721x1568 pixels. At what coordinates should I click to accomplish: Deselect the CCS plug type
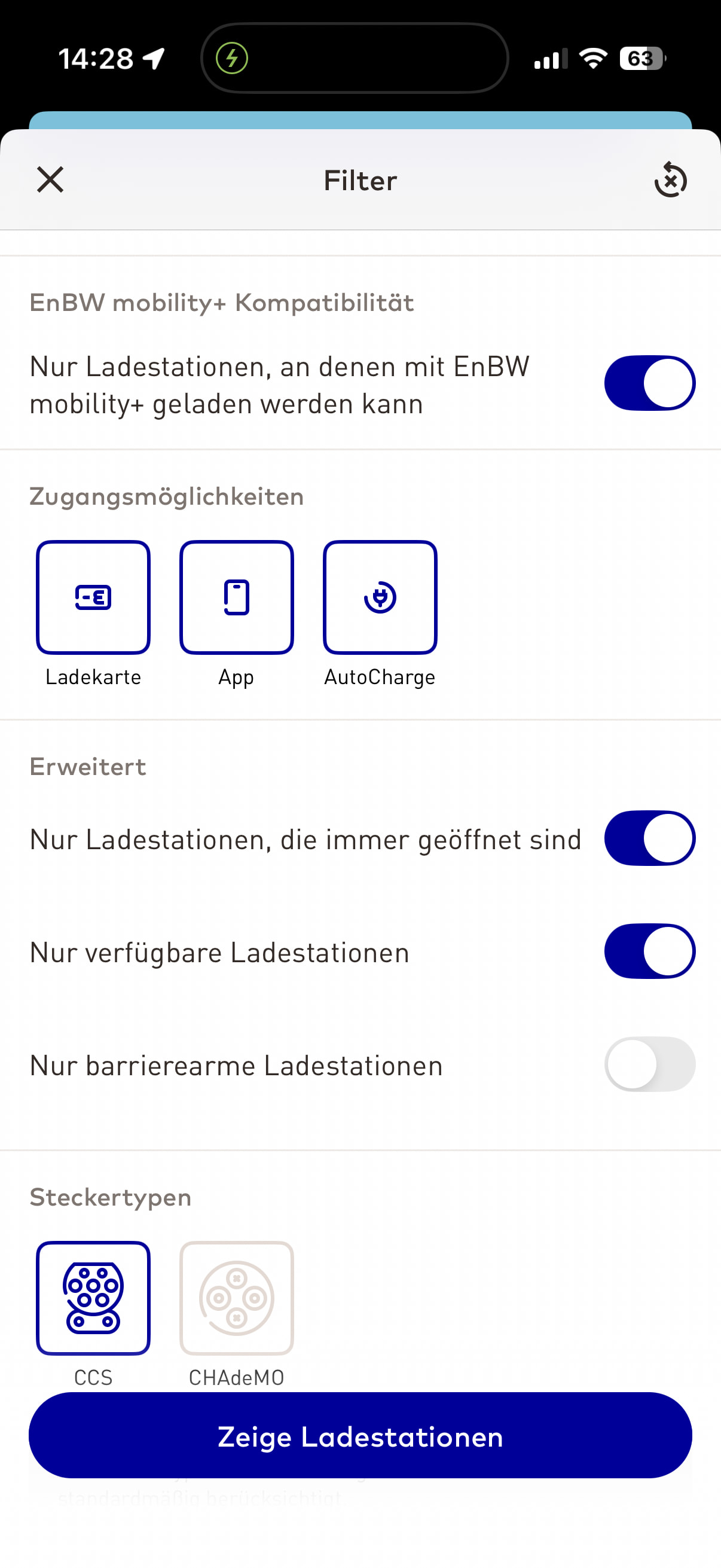(93, 1298)
